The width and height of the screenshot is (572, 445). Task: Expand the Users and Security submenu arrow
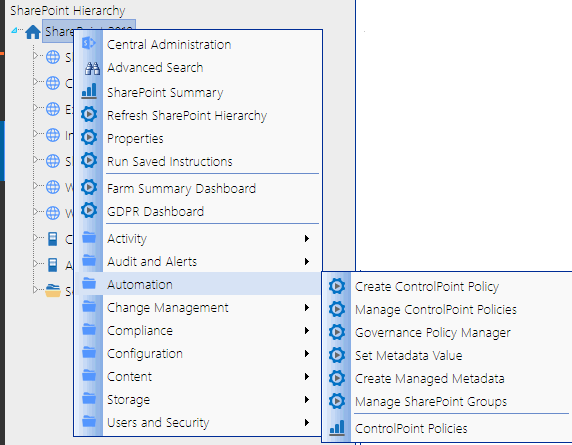[x=307, y=422]
